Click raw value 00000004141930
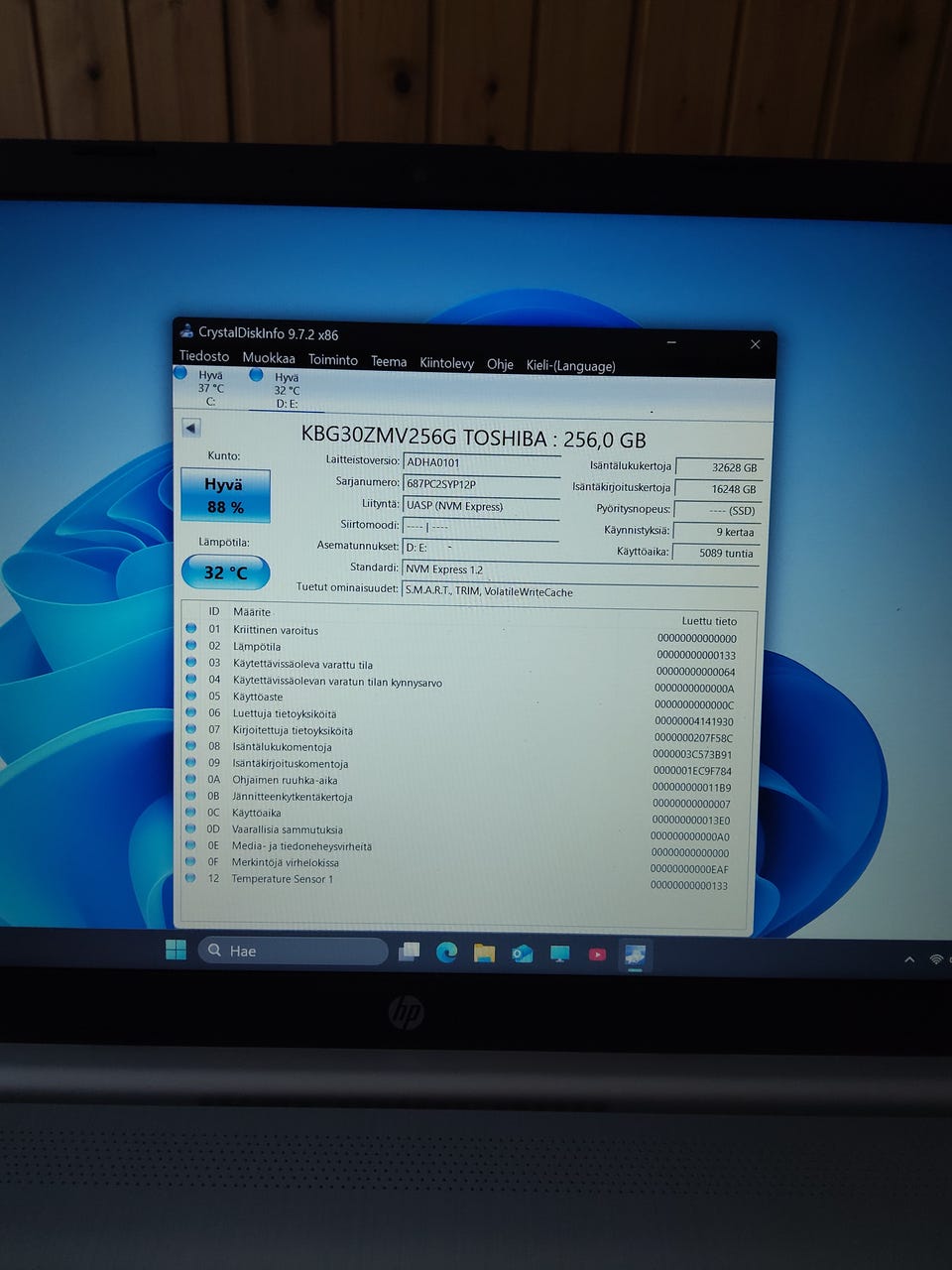 694,721
